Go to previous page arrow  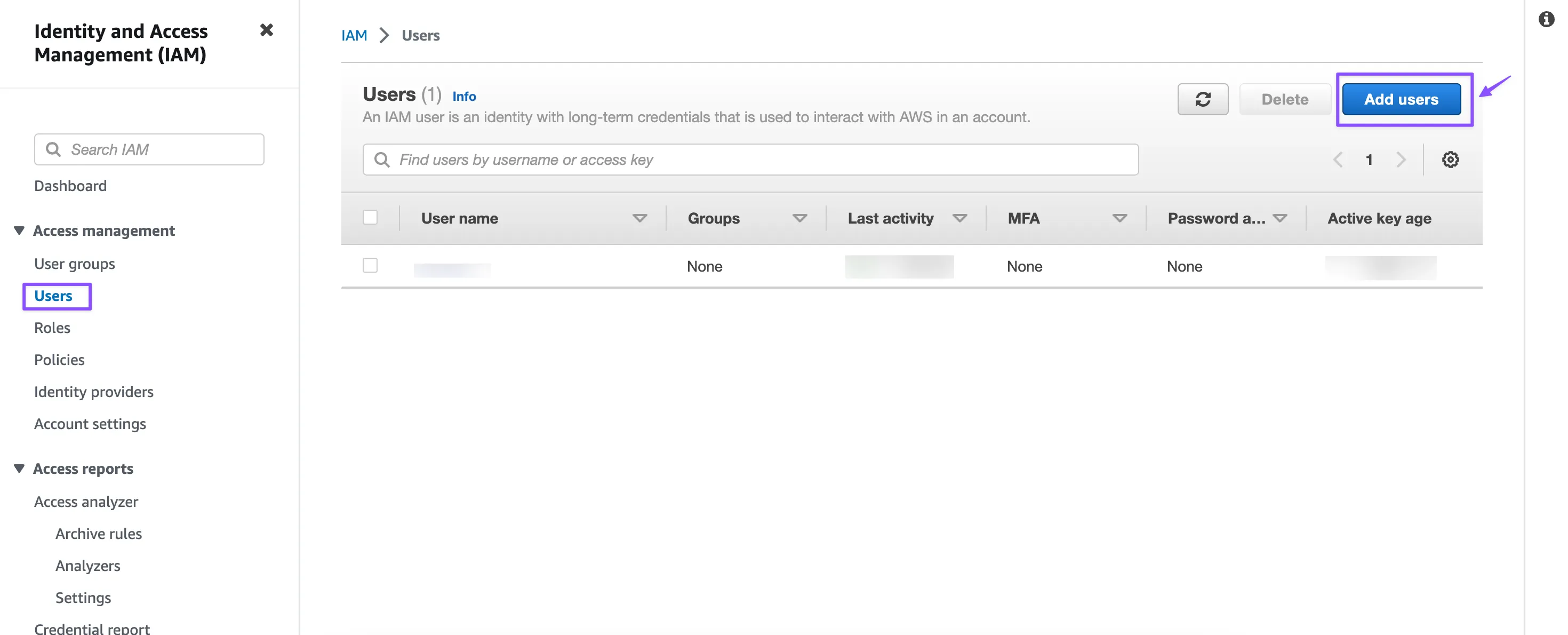click(x=1338, y=160)
